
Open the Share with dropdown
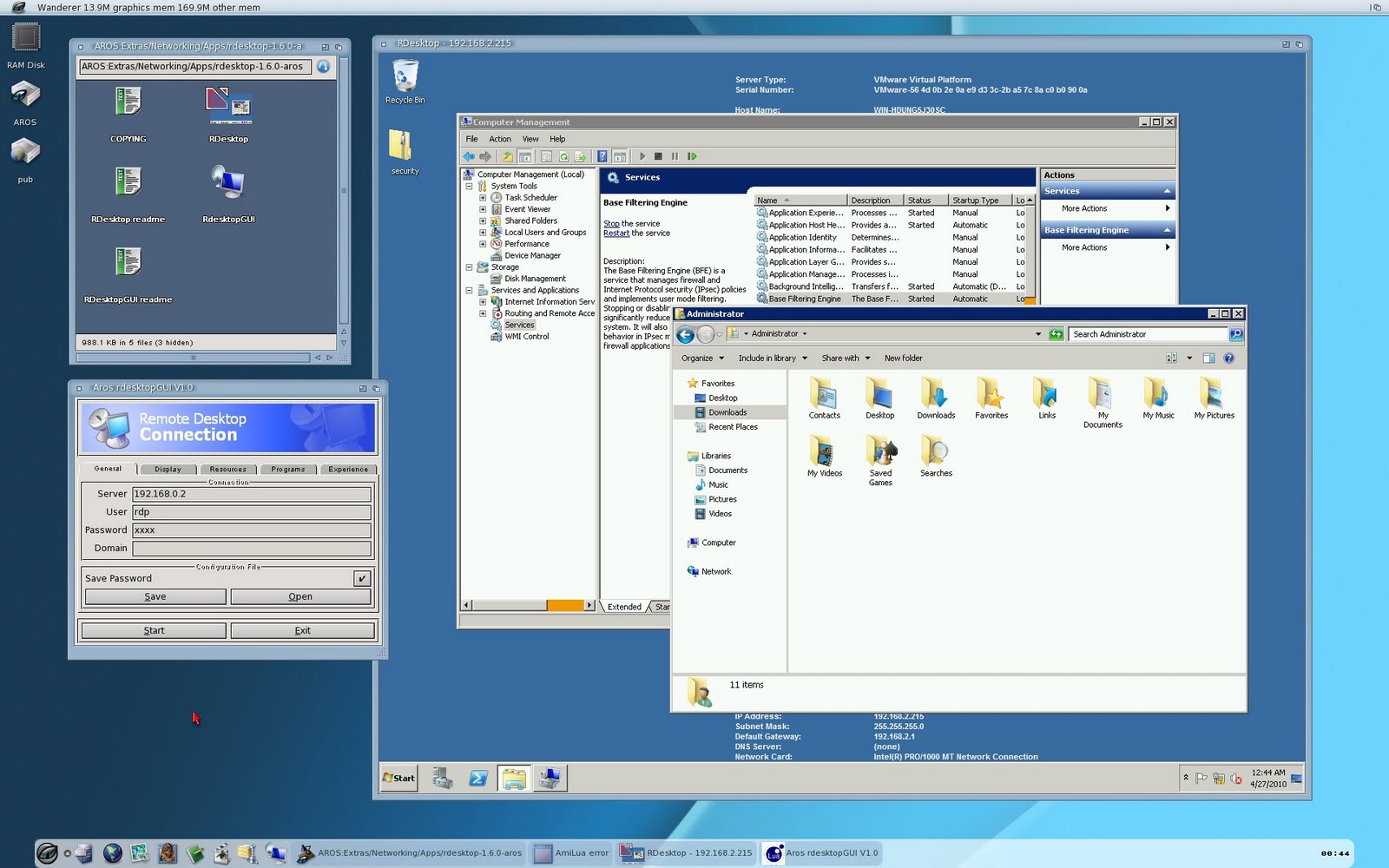coord(846,358)
